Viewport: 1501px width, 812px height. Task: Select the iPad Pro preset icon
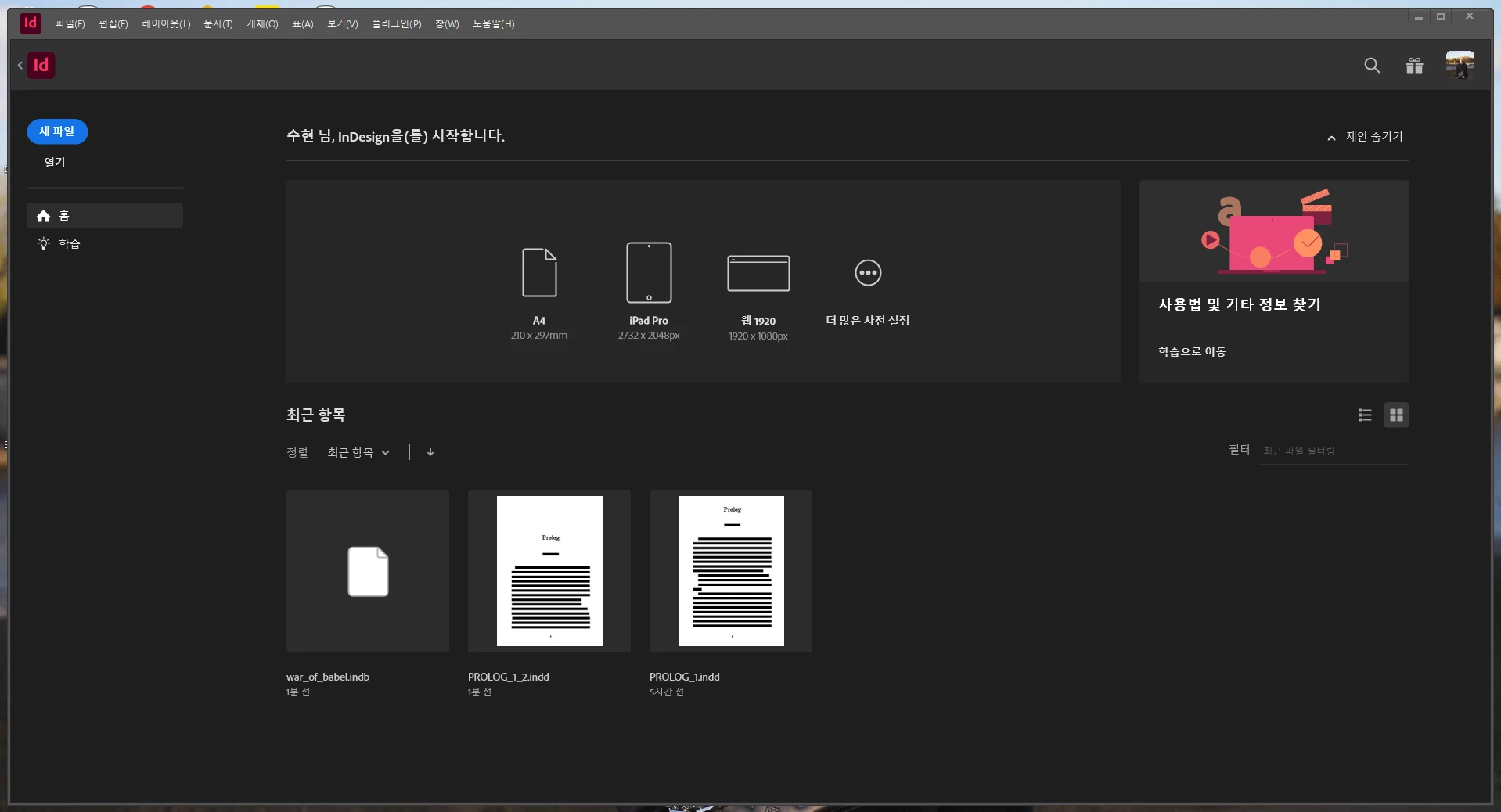tap(649, 272)
